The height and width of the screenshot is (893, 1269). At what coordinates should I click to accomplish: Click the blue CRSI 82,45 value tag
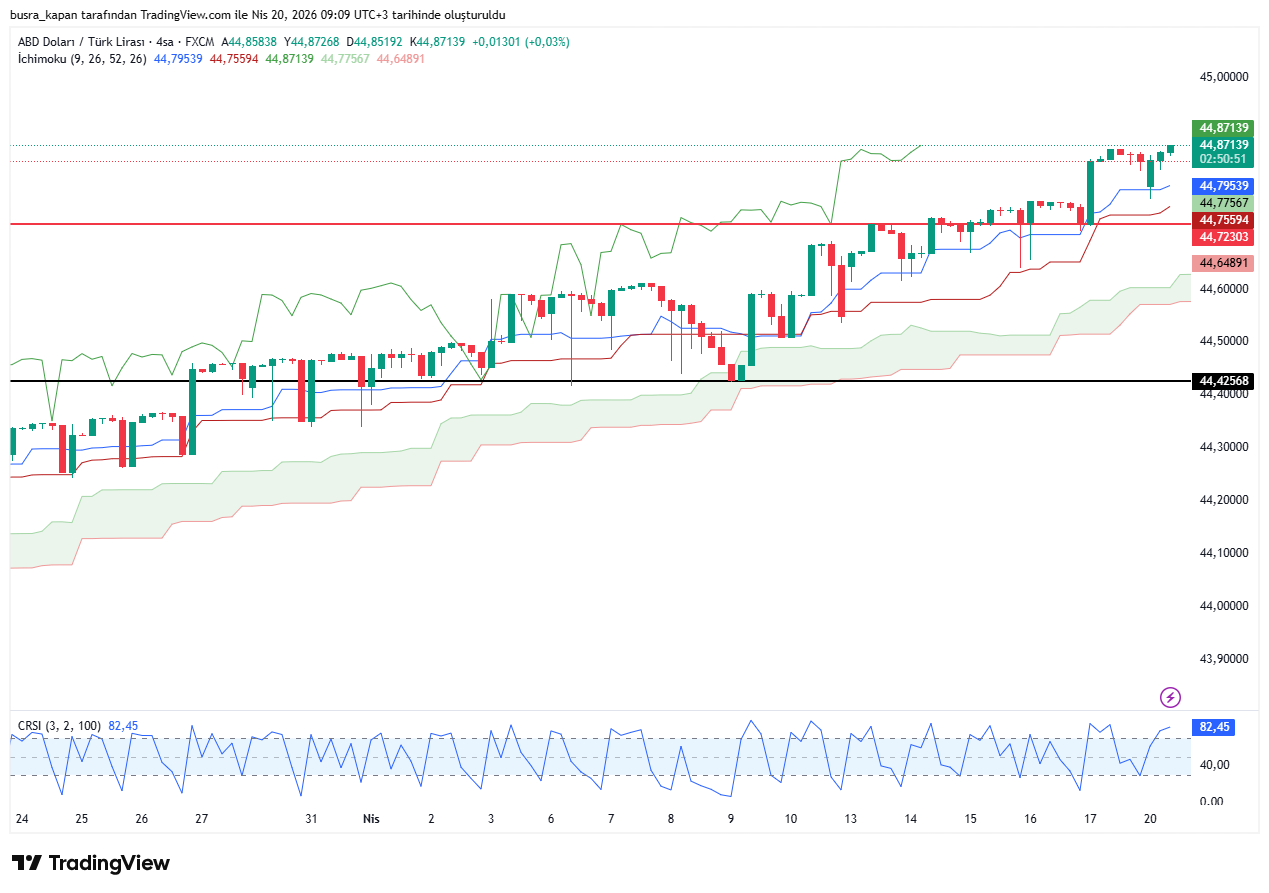coord(1213,727)
